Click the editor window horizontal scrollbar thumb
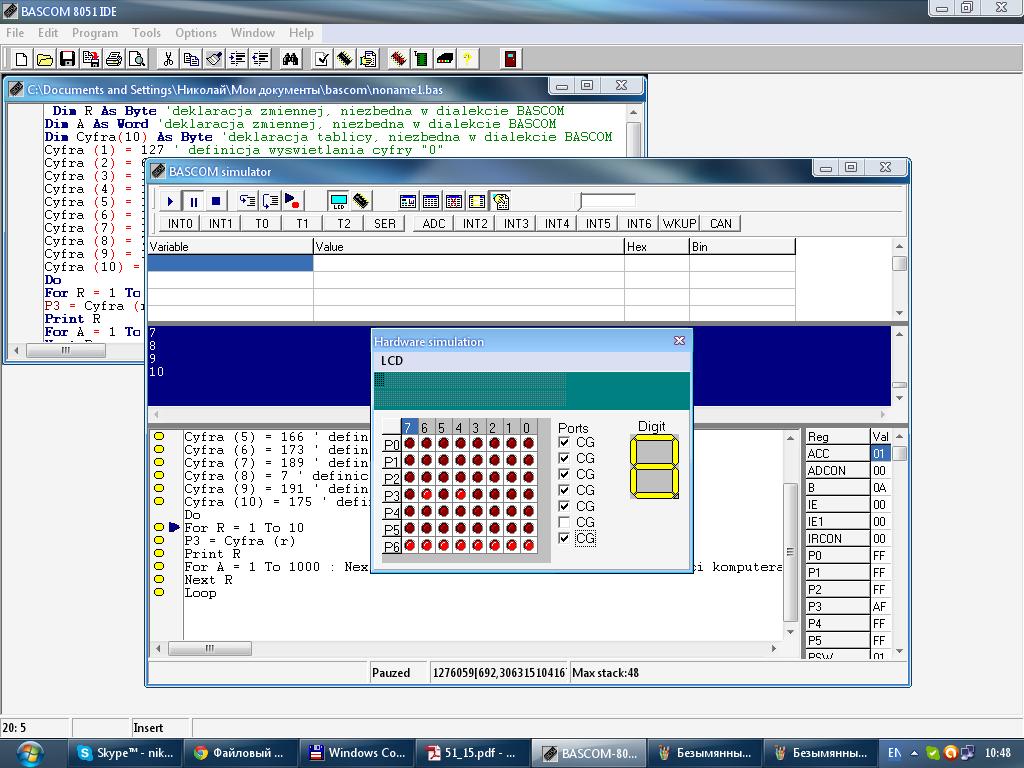The width and height of the screenshot is (1024, 768). point(65,351)
